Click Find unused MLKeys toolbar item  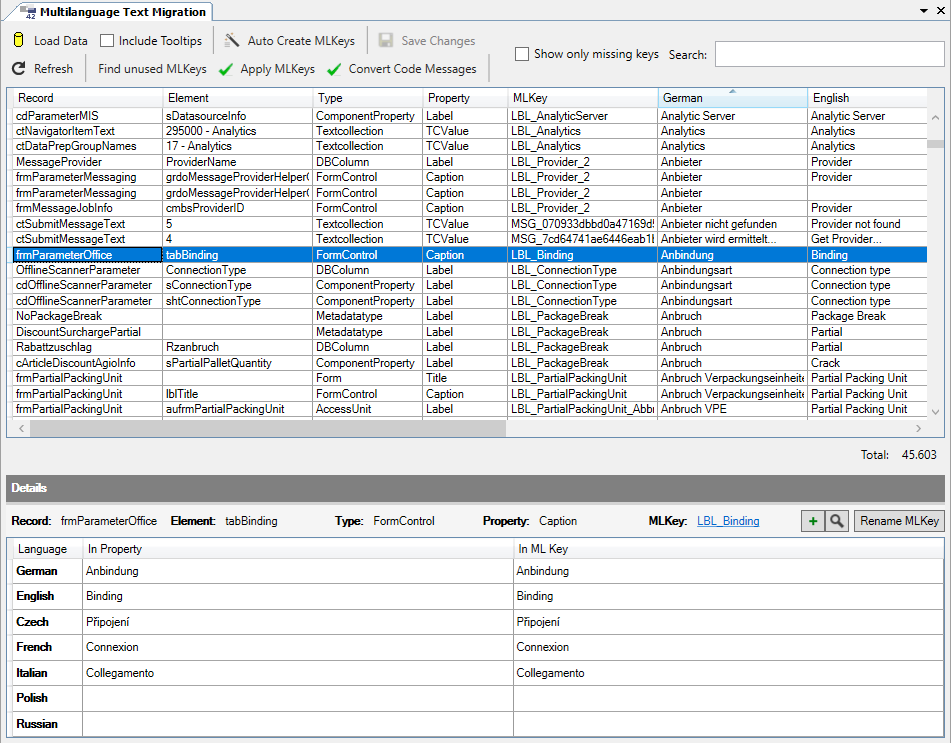152,69
